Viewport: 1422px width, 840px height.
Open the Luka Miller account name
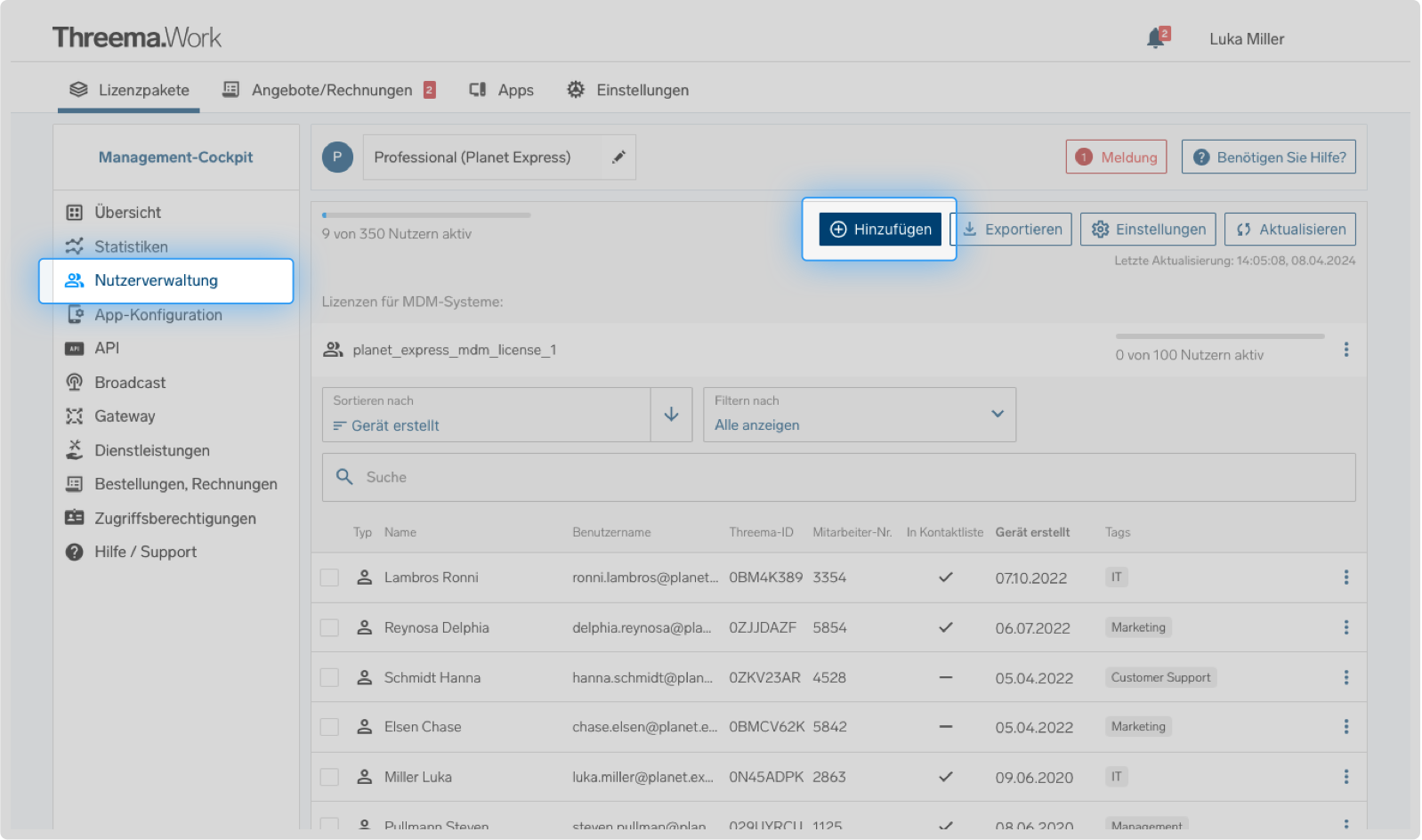pos(1247,39)
